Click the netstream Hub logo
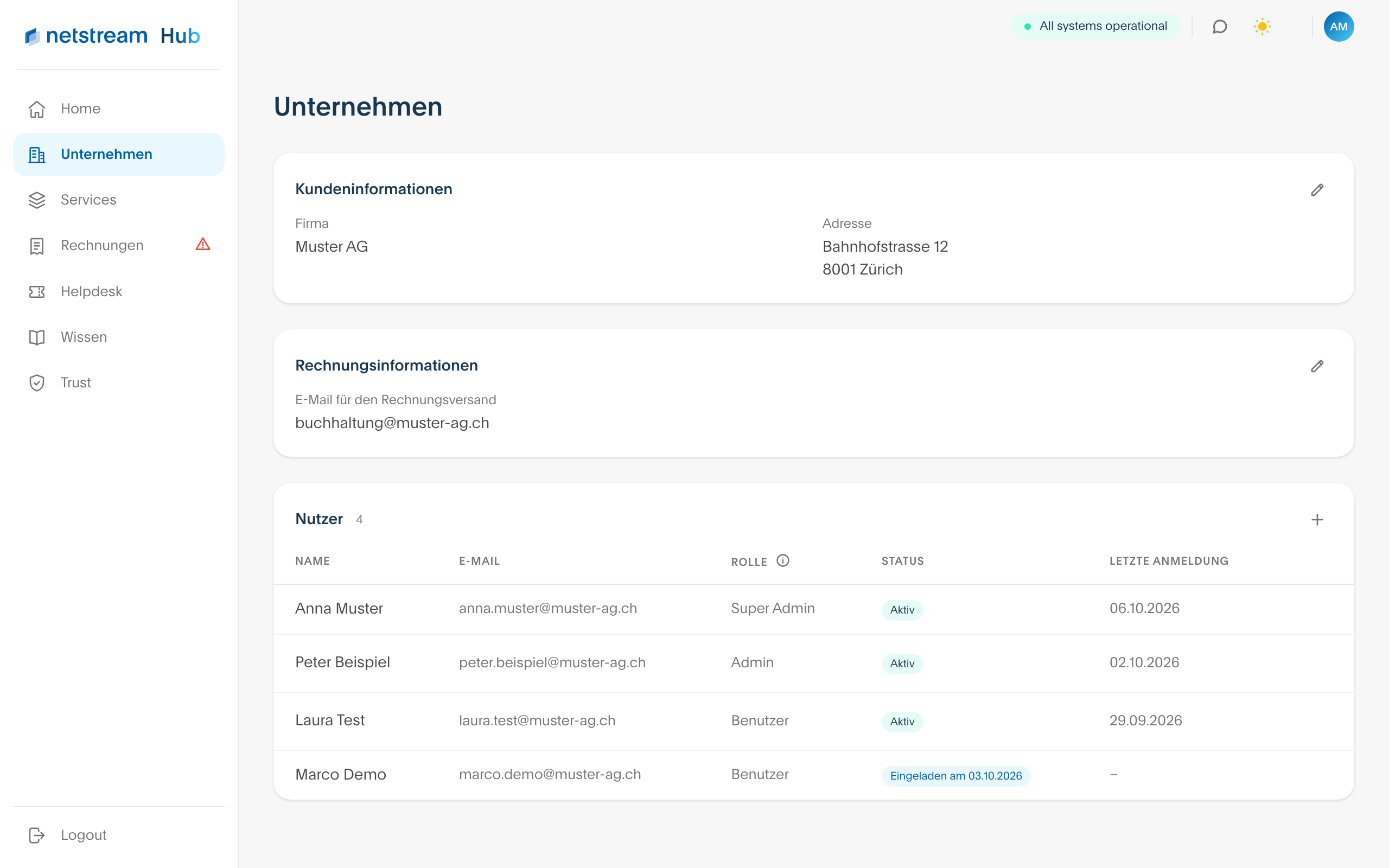Screen dimensions: 1389x868 112,36
